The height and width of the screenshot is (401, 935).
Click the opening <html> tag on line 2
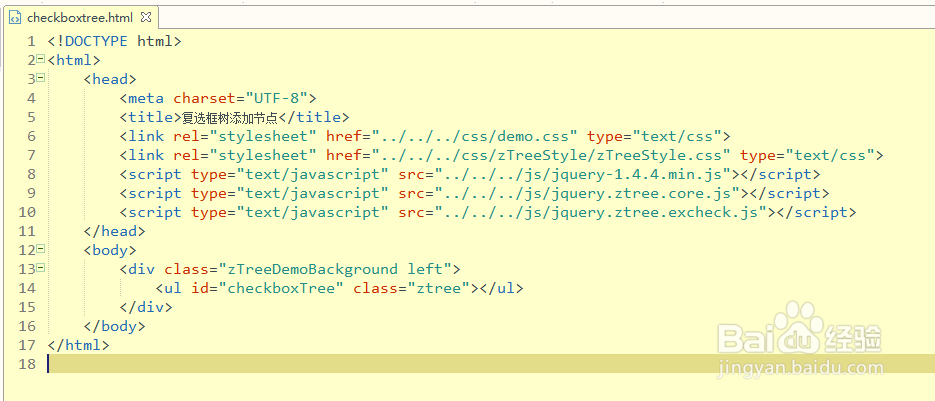[75, 60]
